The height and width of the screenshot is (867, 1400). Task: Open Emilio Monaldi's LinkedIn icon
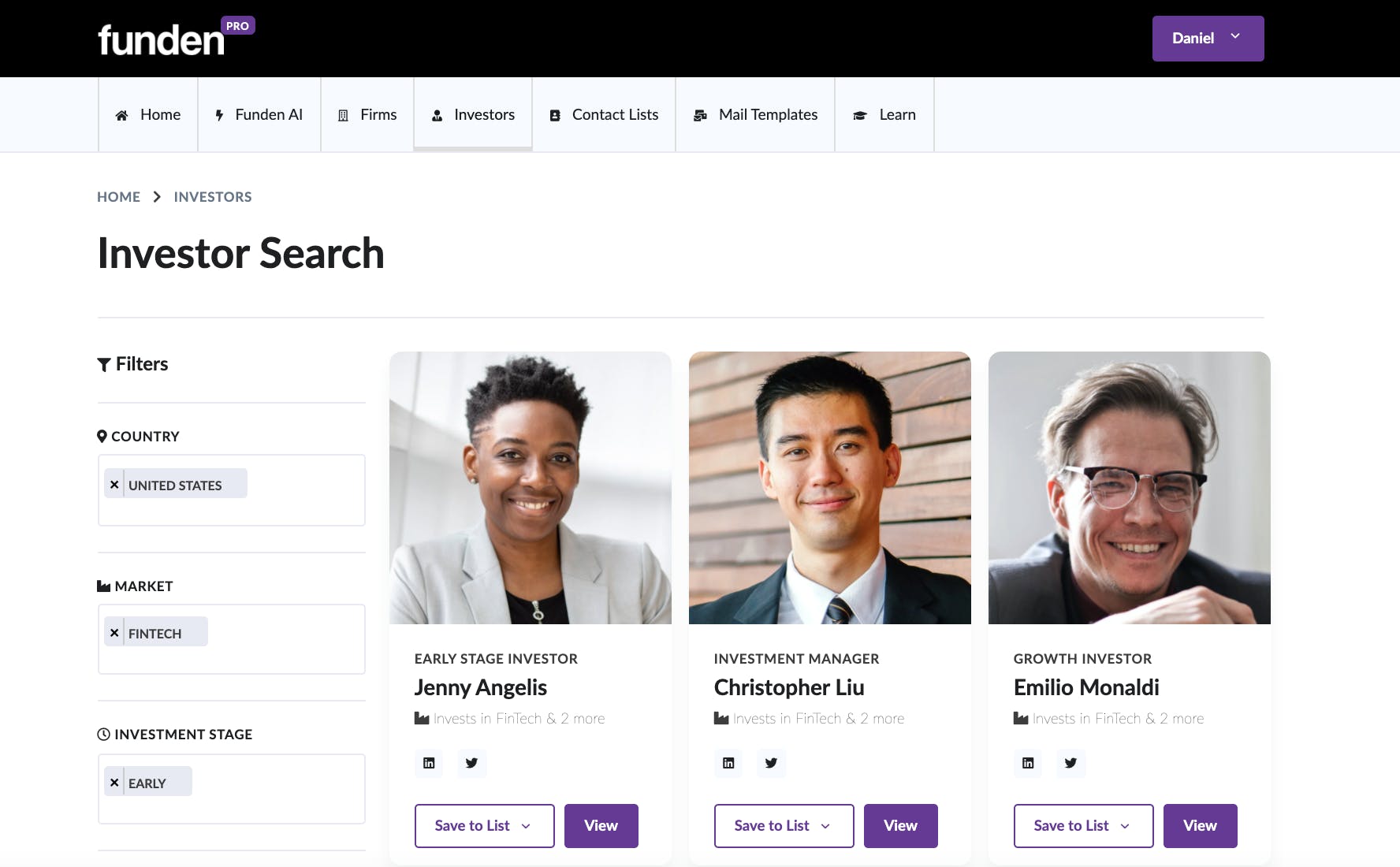point(1028,763)
